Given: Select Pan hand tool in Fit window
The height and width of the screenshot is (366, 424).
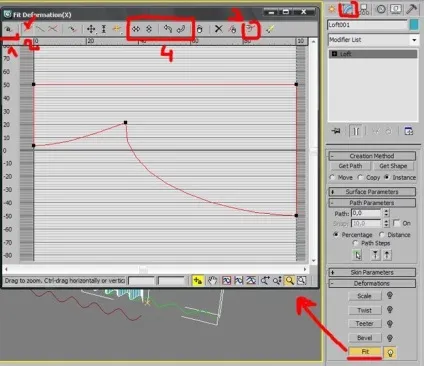Looking at the screenshot, I should pyautogui.click(x=212, y=281).
